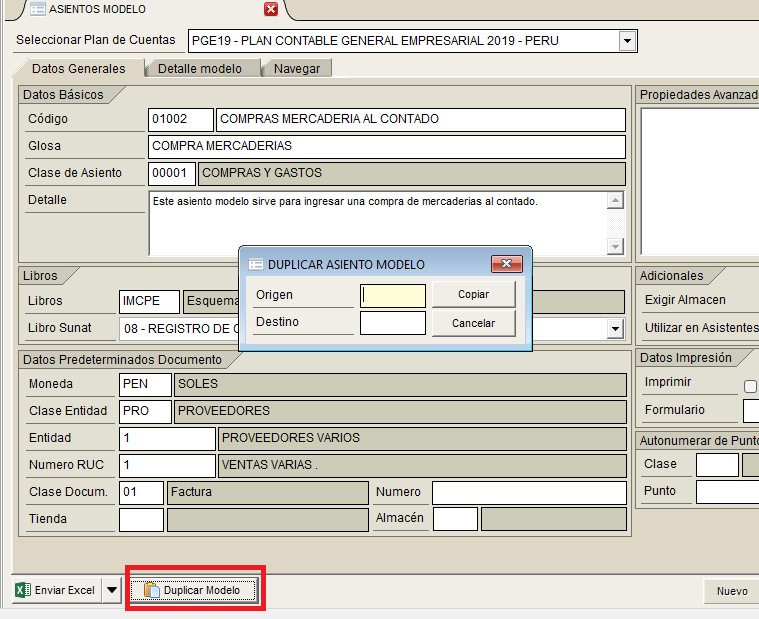Screen dimensions: 759x619
Task: Click Detalle scrollbar up arrow
Action: (615, 200)
